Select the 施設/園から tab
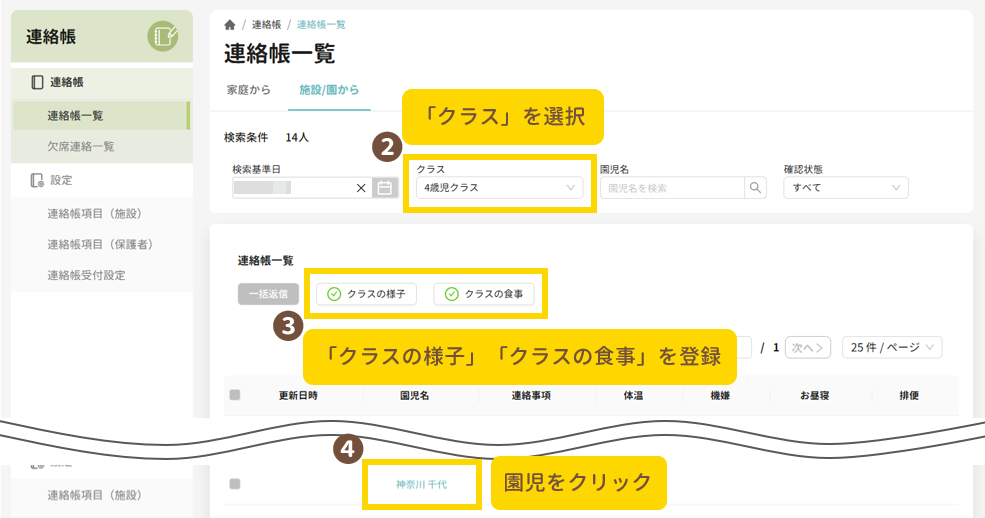The height and width of the screenshot is (518, 985). pos(329,90)
